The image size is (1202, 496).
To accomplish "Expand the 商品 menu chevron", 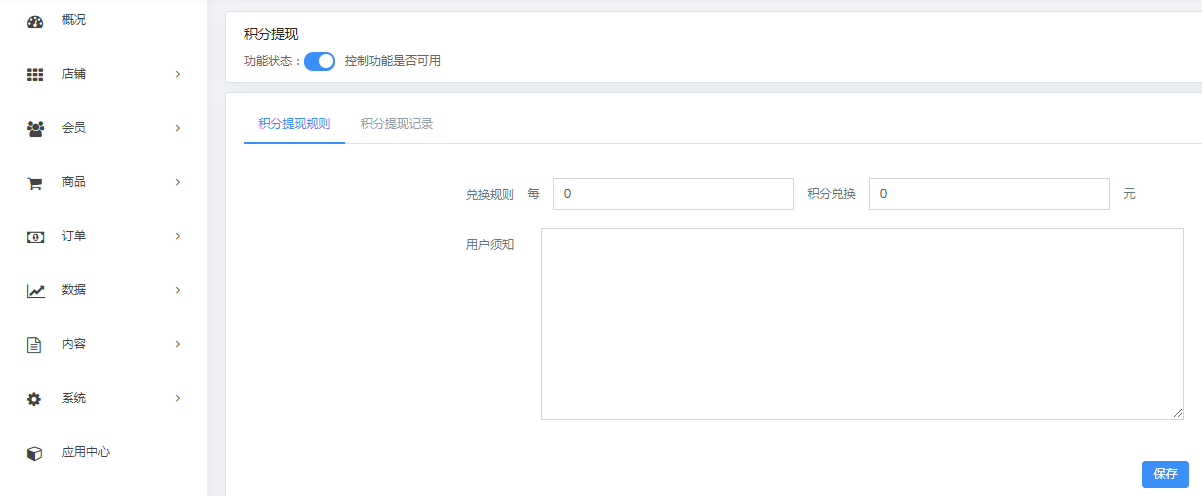I will (178, 182).
